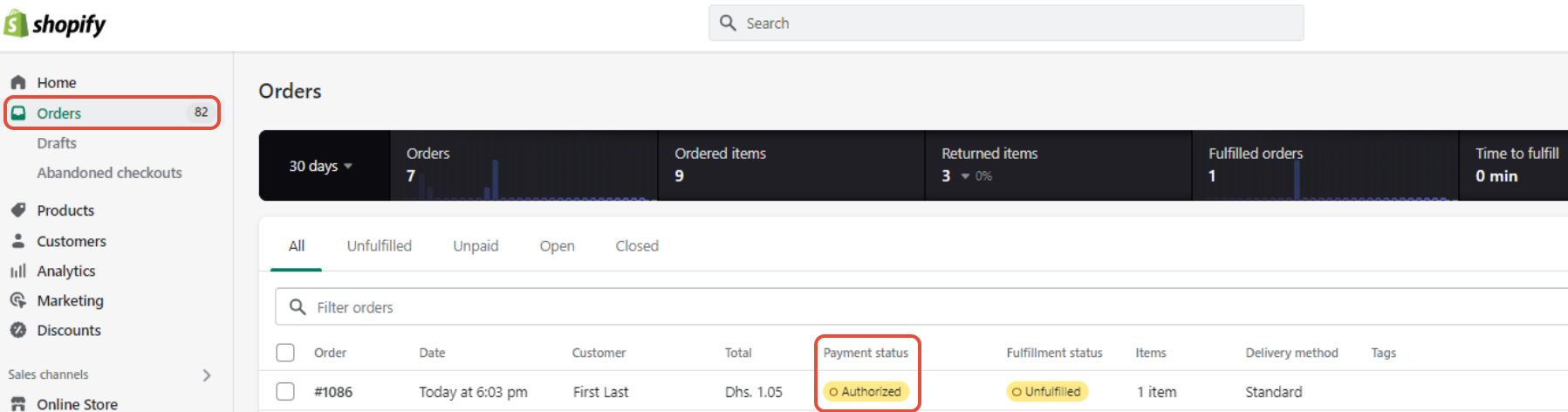Image resolution: width=1568 pixels, height=412 pixels.
Task: Click the 82 orders count badge
Action: click(201, 113)
